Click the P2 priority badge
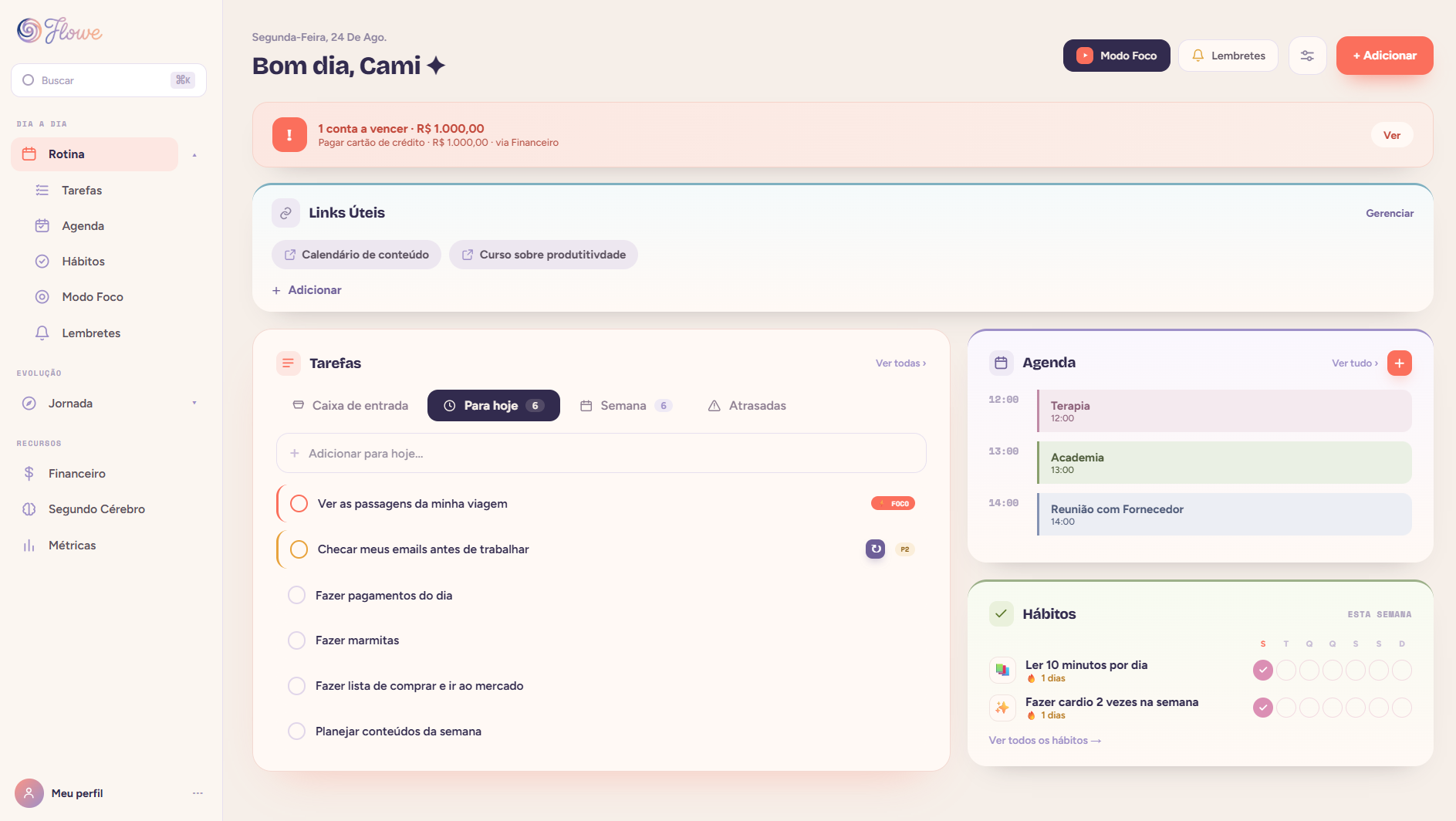This screenshot has width=1456, height=821. click(x=904, y=549)
